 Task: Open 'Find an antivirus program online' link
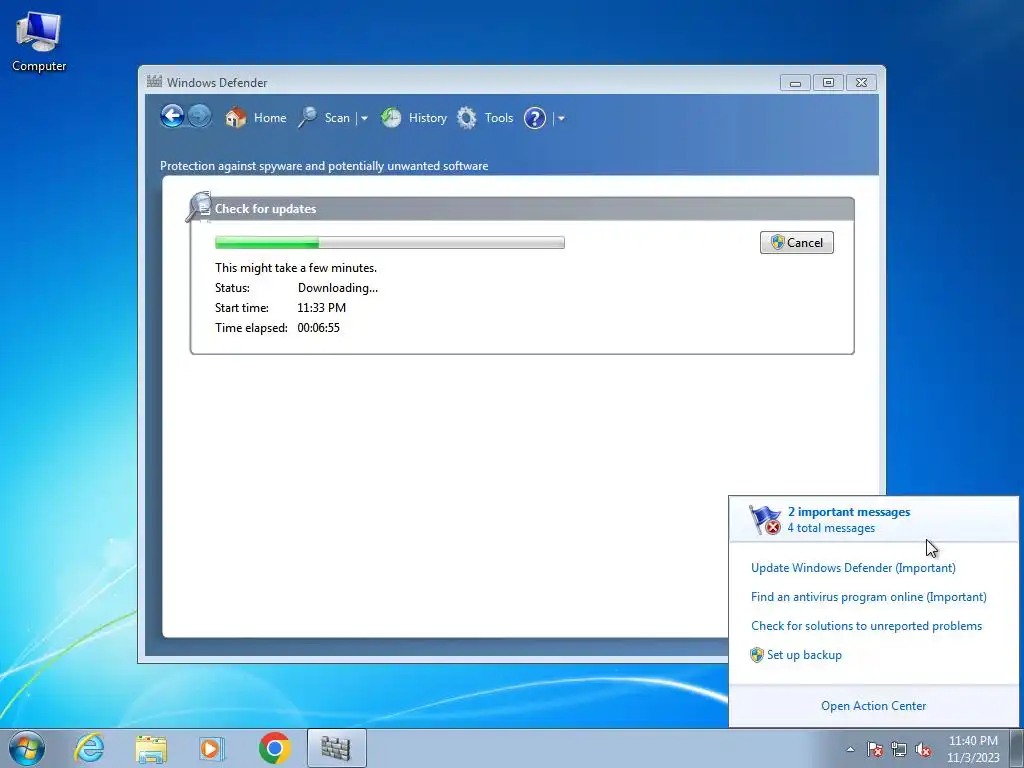[x=869, y=597]
